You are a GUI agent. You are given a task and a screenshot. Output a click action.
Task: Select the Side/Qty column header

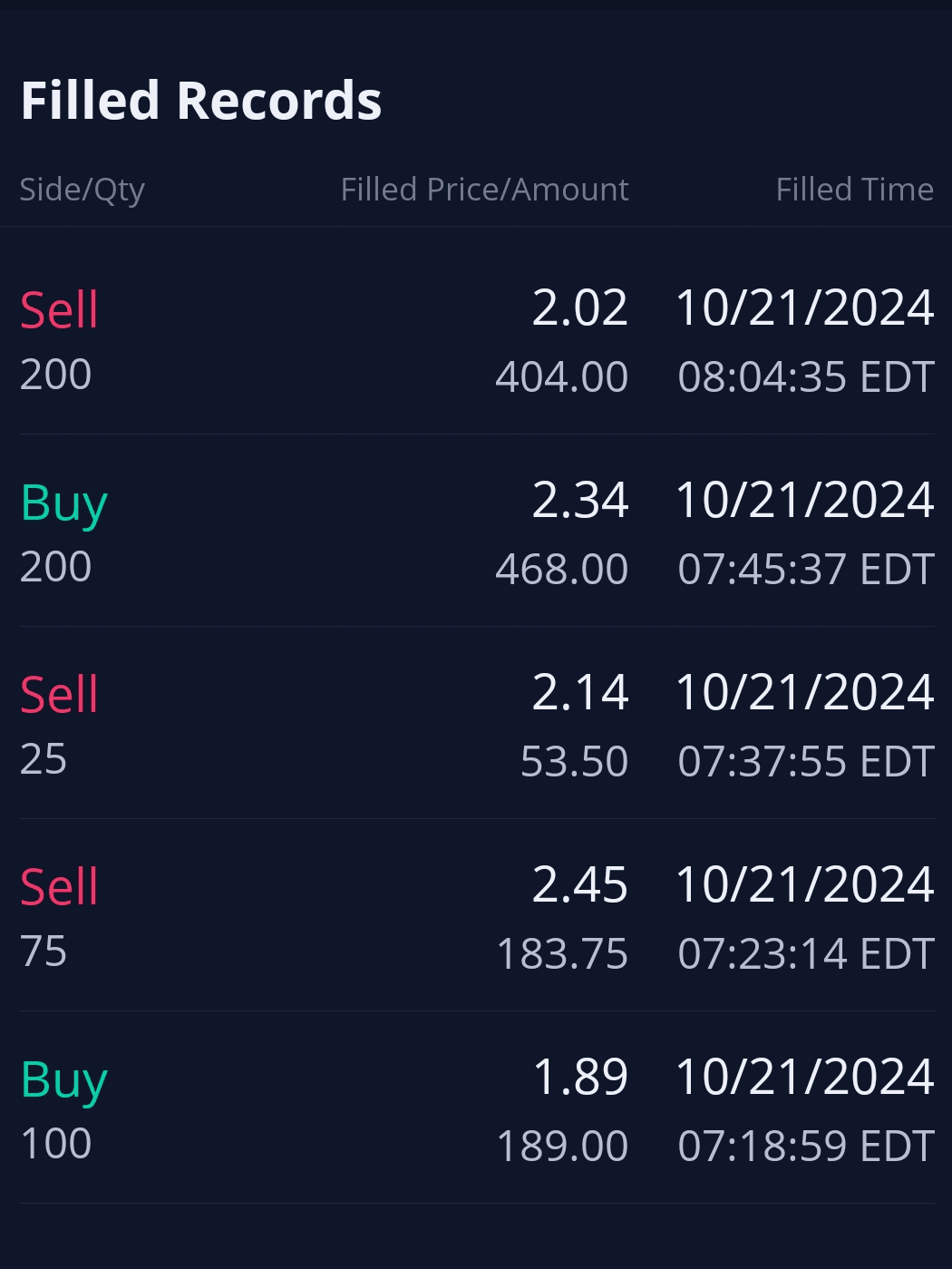point(83,190)
